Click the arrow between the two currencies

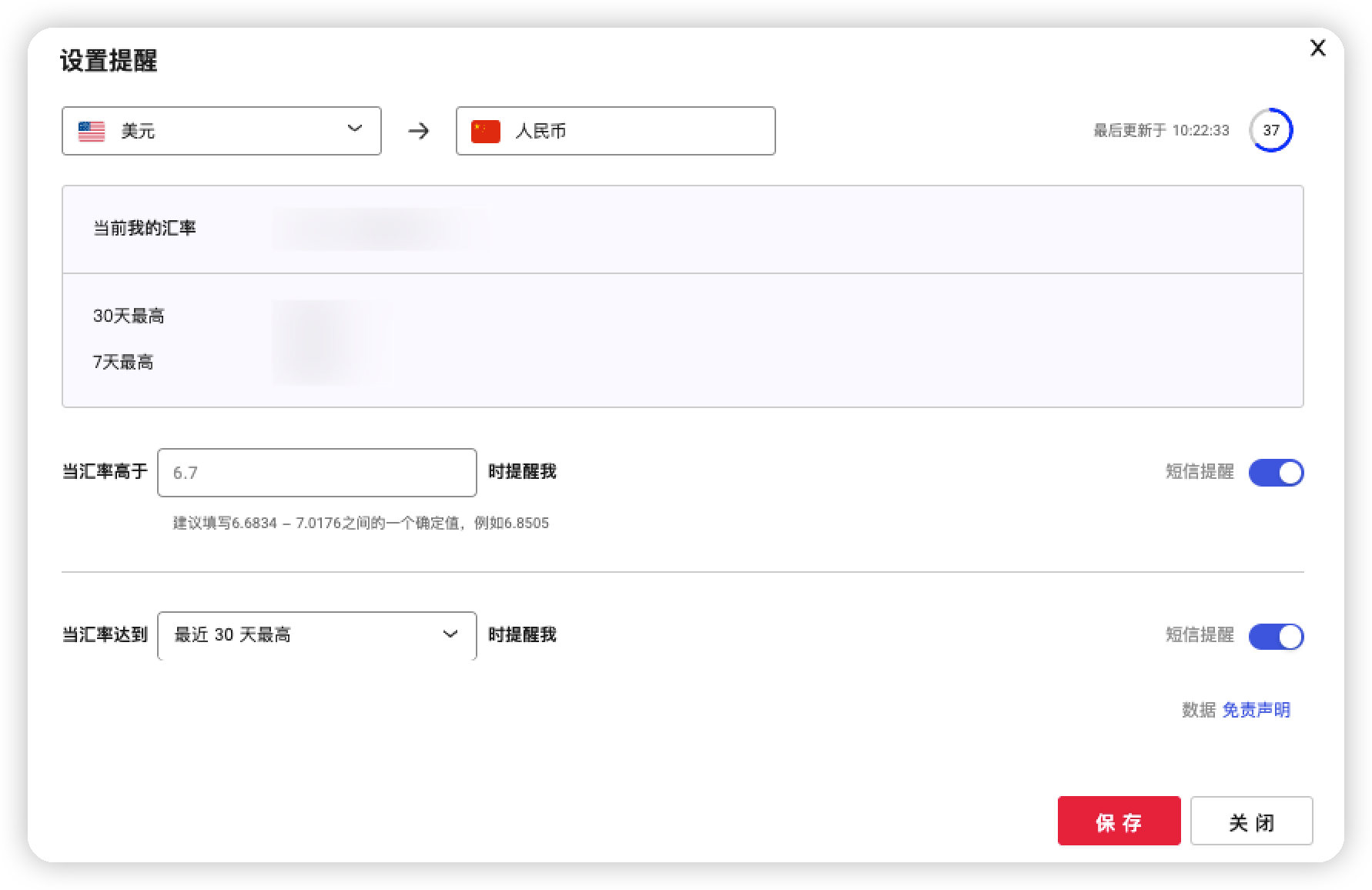click(x=419, y=131)
